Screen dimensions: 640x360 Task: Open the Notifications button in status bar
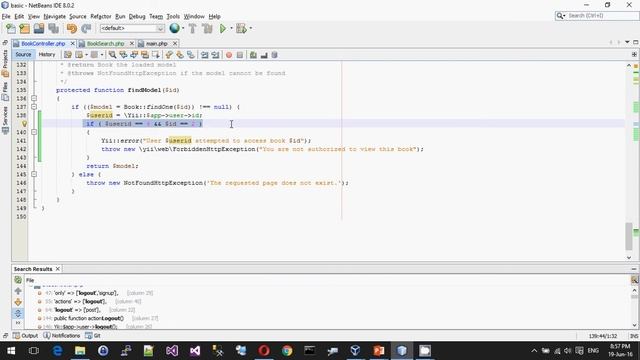coord(62,336)
